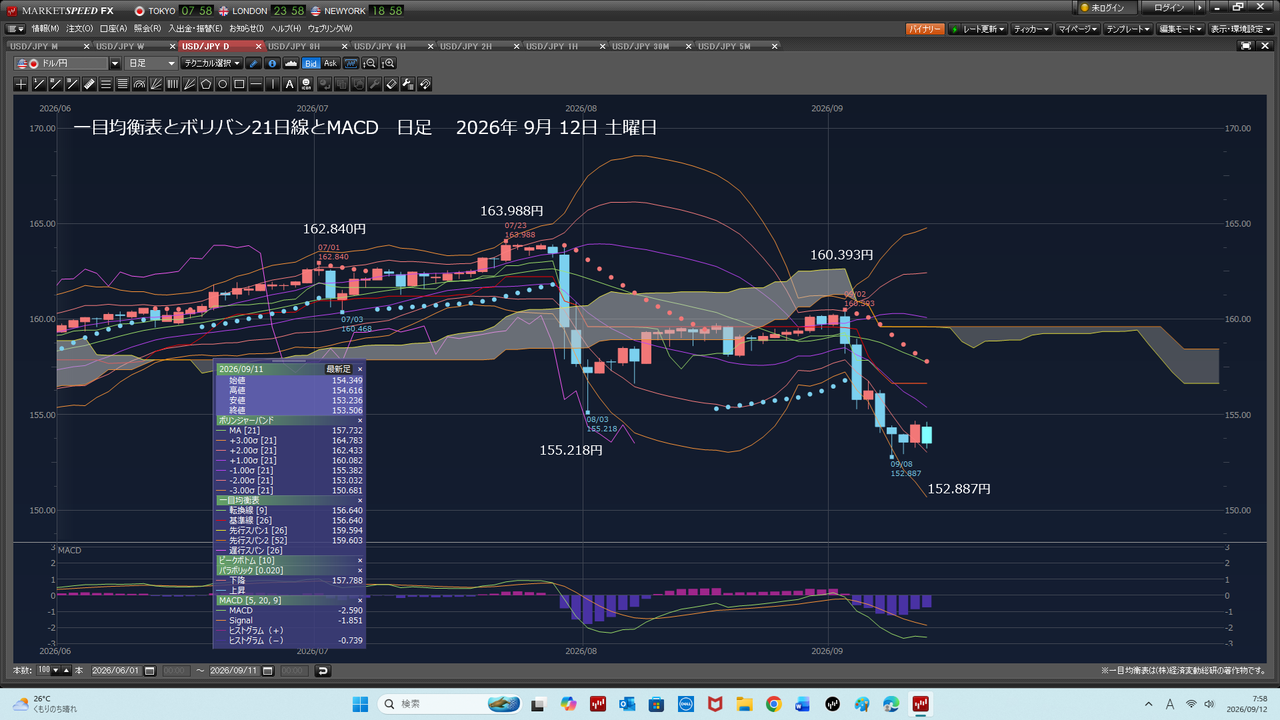
Task: Zoom in the chart with magnifier plus
Action: coord(388,63)
